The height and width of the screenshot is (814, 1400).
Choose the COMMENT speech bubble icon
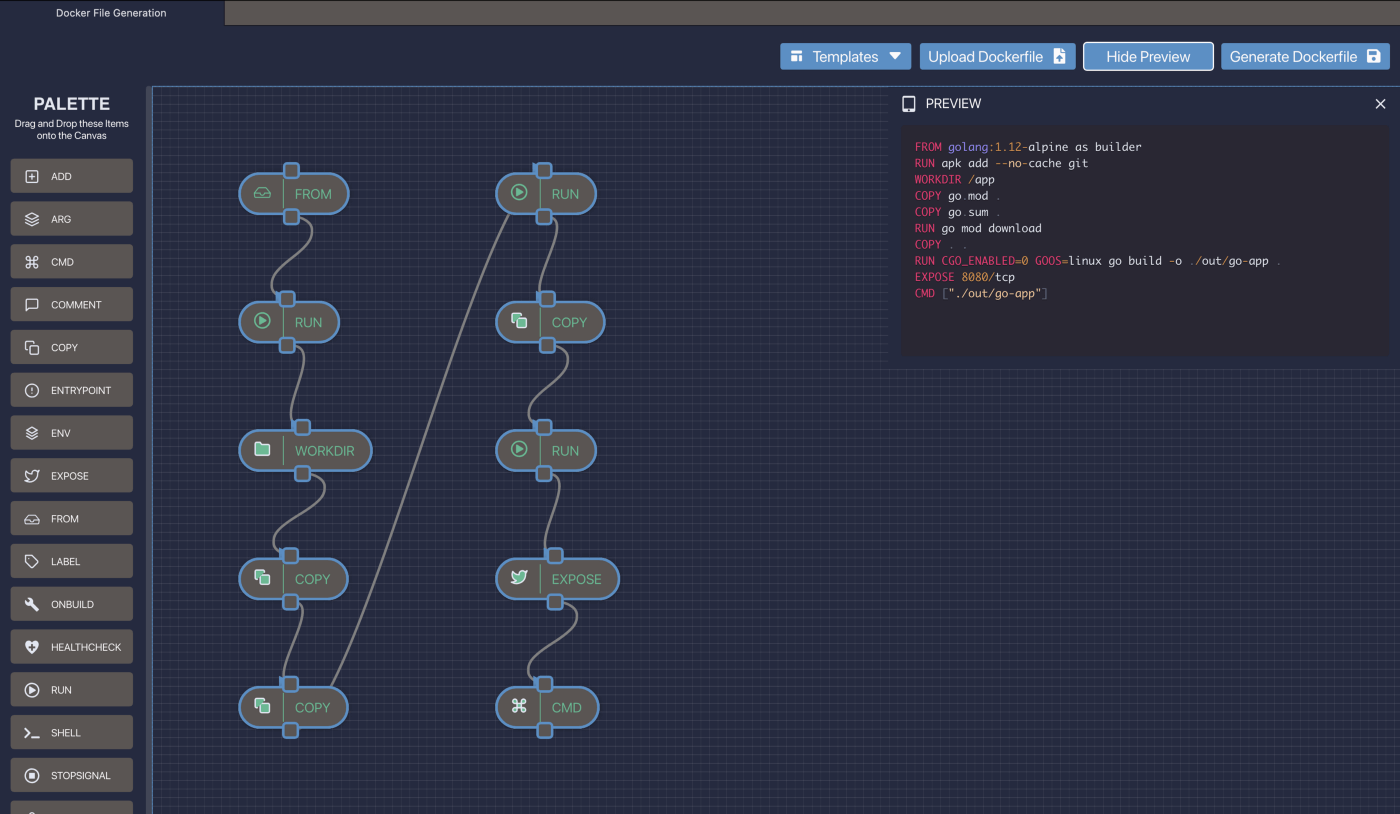click(31, 305)
